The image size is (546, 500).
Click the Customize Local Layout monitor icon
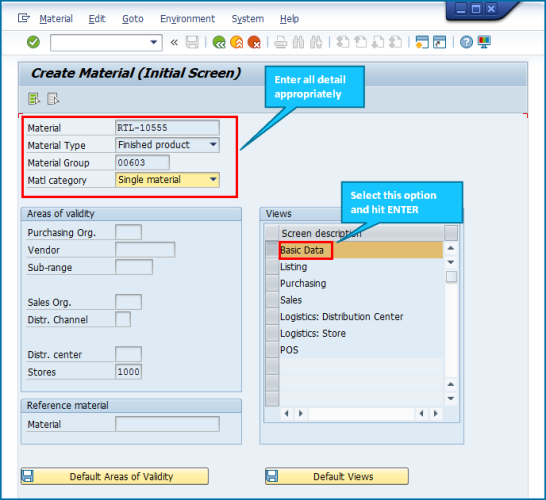click(x=484, y=42)
